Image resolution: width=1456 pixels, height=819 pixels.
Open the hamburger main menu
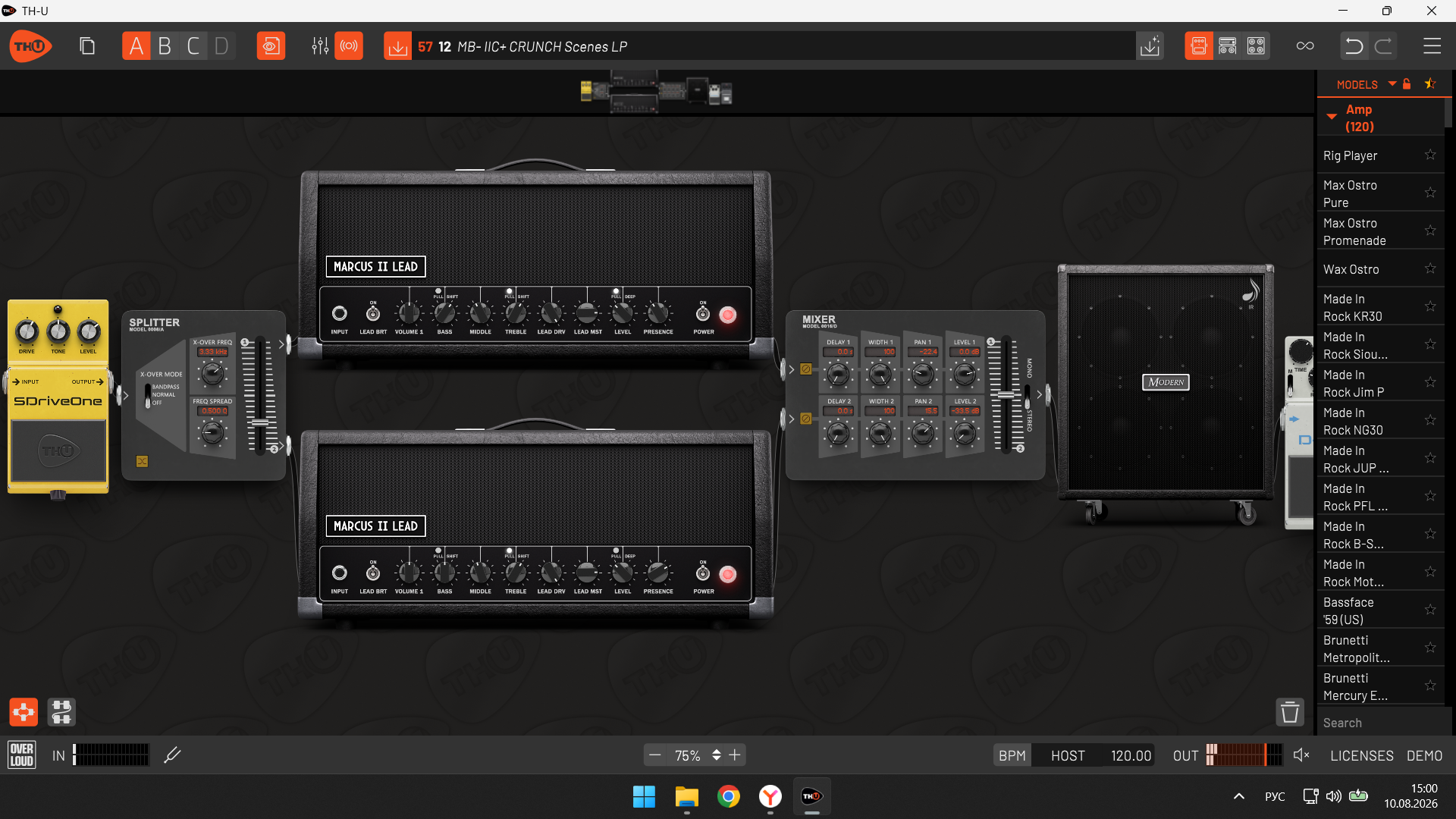coord(1432,46)
